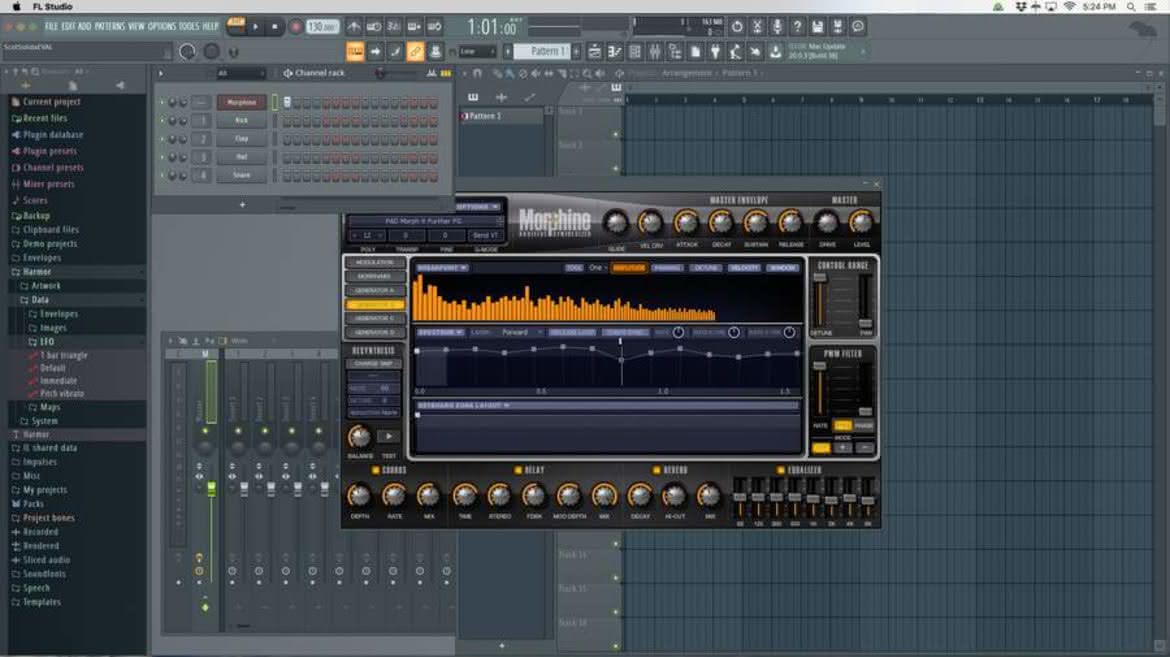Screen dimensions: 1170x657
Task: Open the FILE menu
Action: click(51, 27)
